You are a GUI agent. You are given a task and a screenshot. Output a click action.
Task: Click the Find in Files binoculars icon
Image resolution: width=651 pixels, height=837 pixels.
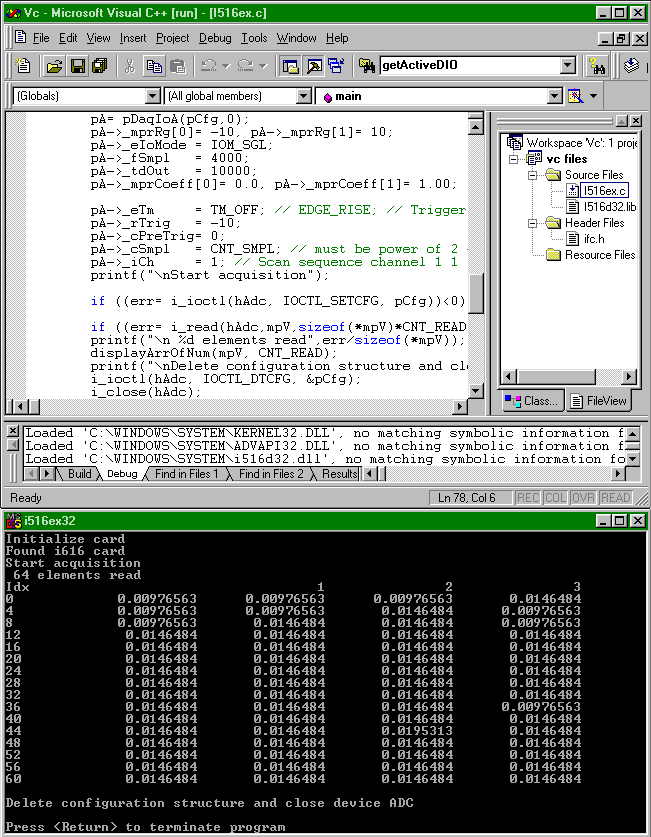click(x=367, y=66)
